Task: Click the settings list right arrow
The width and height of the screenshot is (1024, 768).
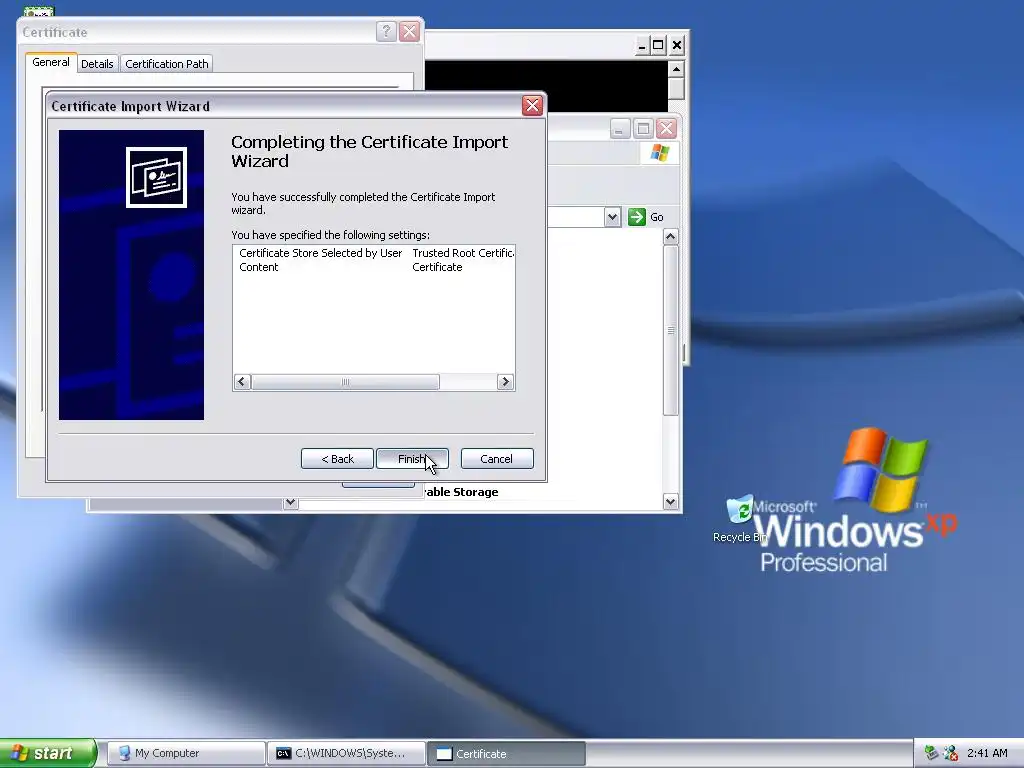Action: (x=505, y=382)
